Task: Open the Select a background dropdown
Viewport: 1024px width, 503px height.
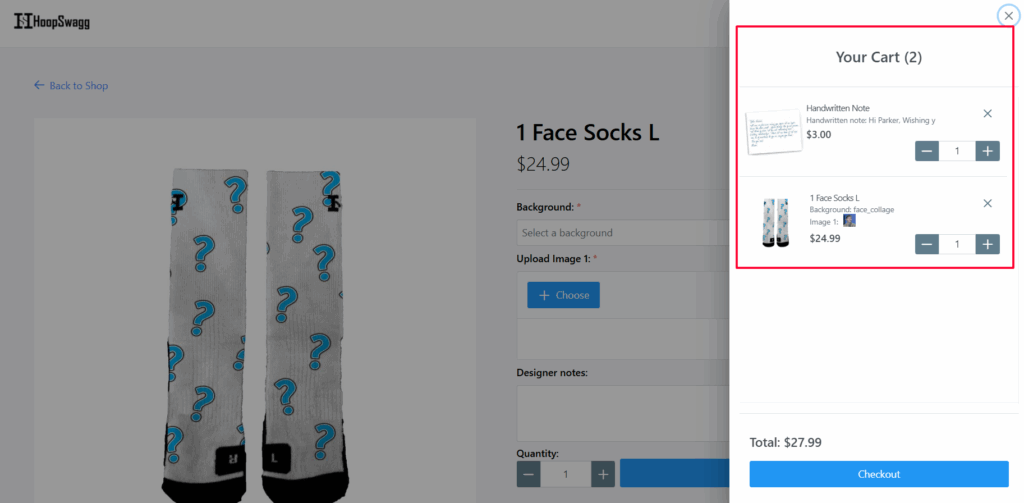Action: tap(620, 233)
